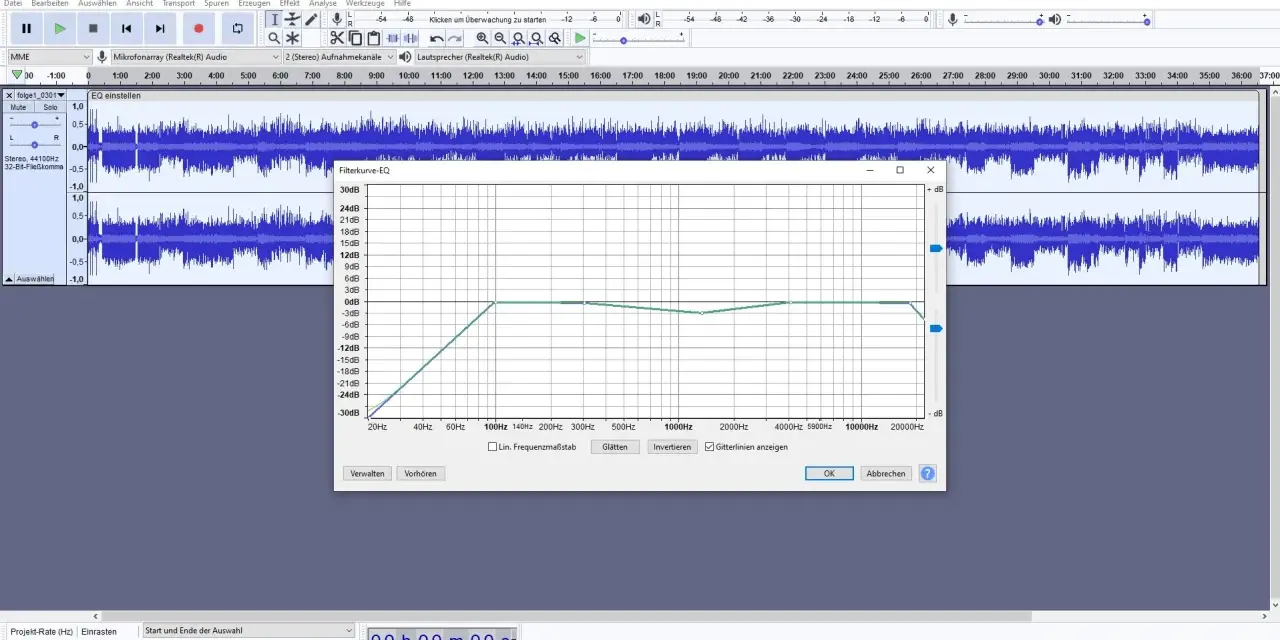
Task: Start recording with the red Record button
Action: [x=198, y=29]
